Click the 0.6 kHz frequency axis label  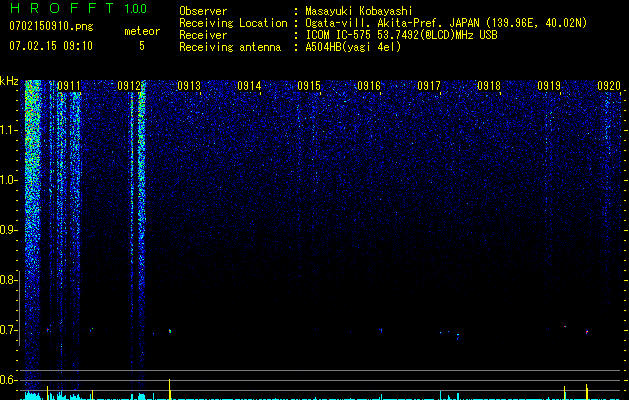click(7, 380)
